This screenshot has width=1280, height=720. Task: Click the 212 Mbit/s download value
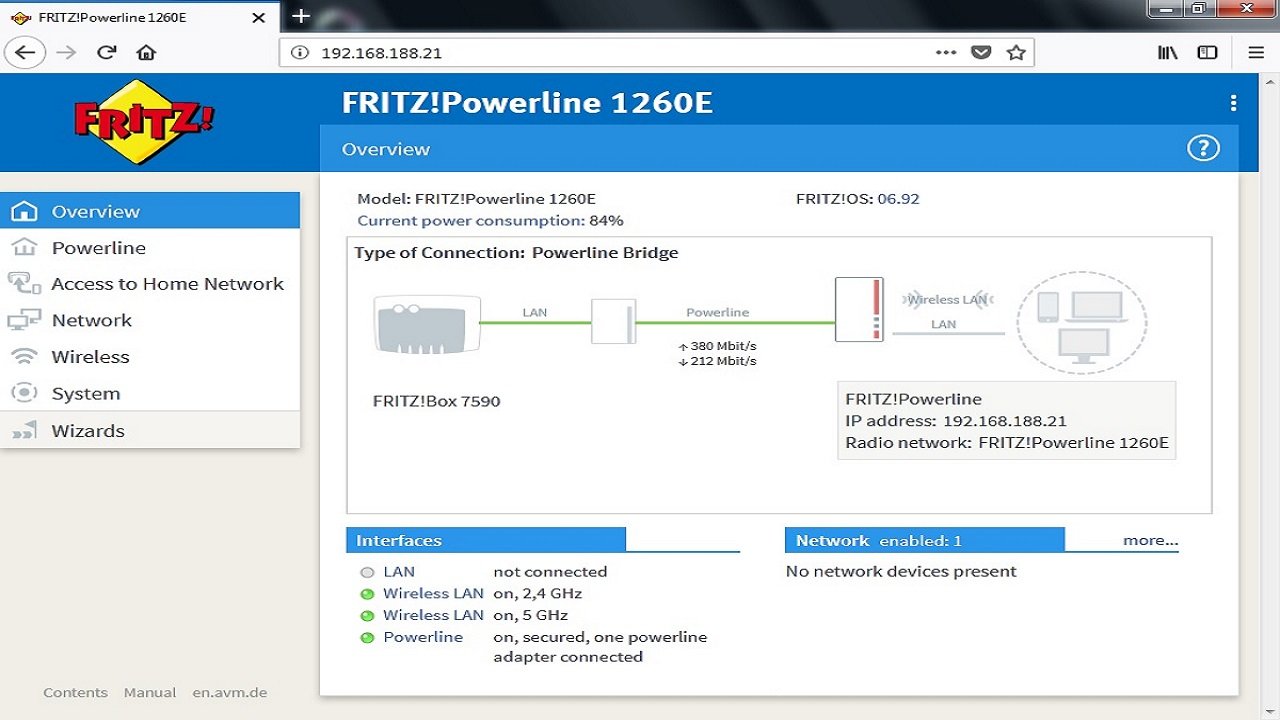click(x=717, y=361)
